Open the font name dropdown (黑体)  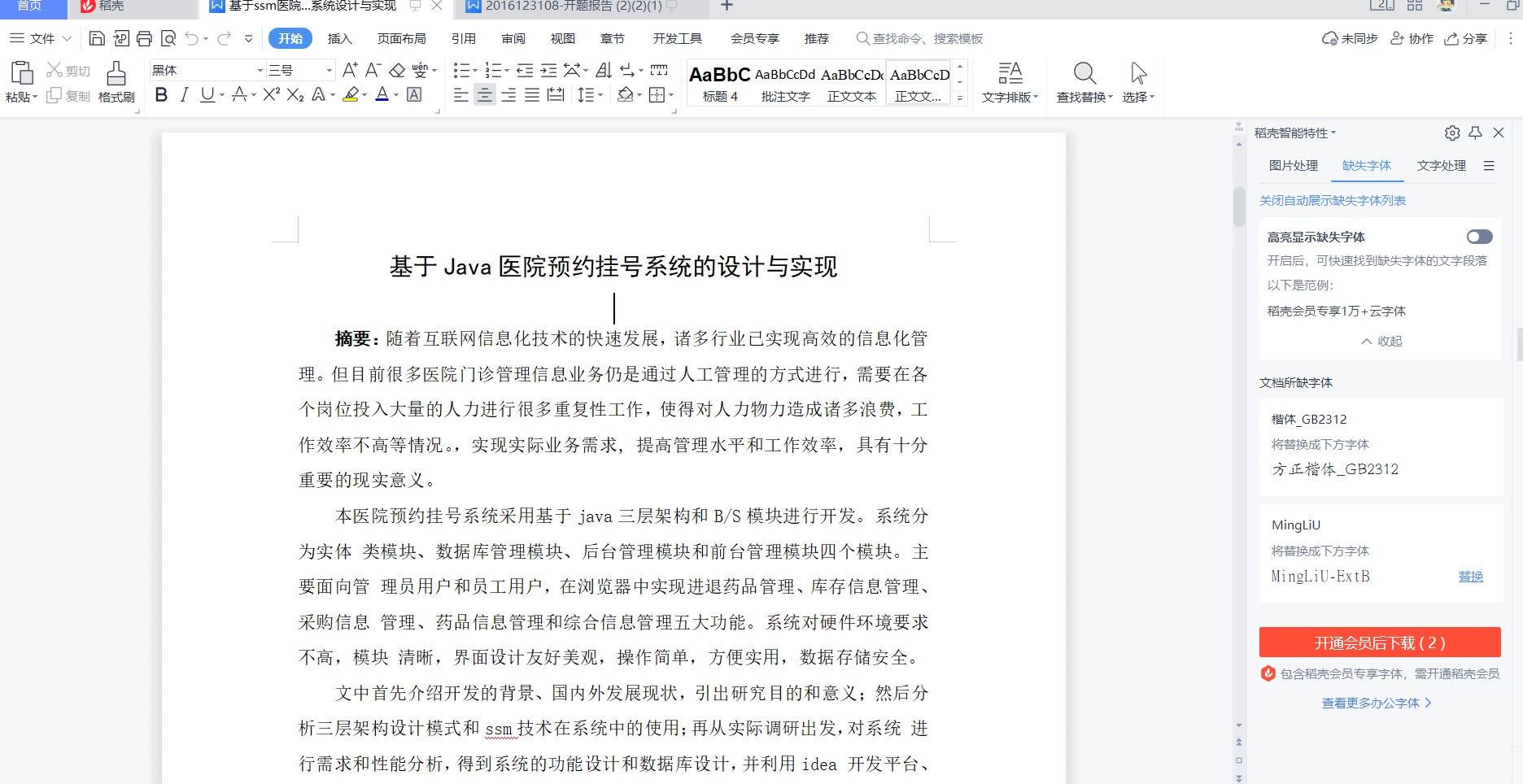tap(260, 70)
